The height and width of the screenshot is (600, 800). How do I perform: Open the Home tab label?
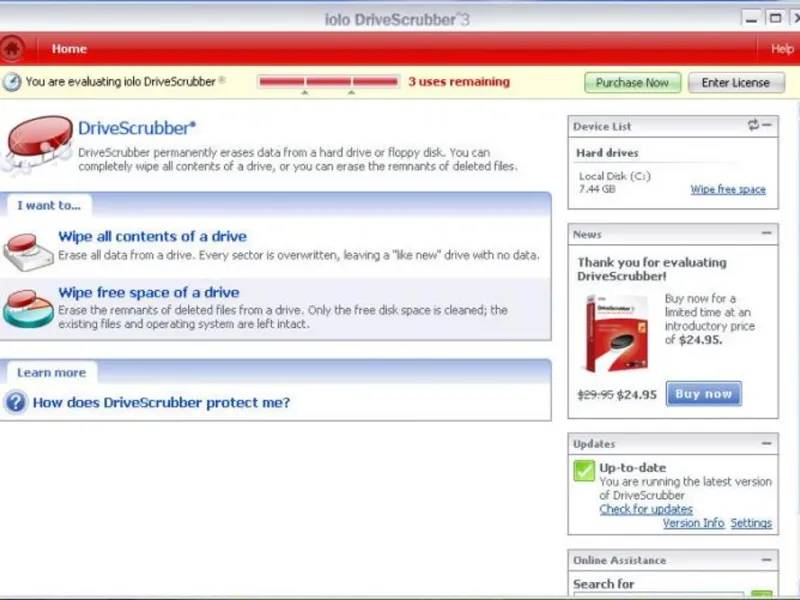(x=69, y=48)
